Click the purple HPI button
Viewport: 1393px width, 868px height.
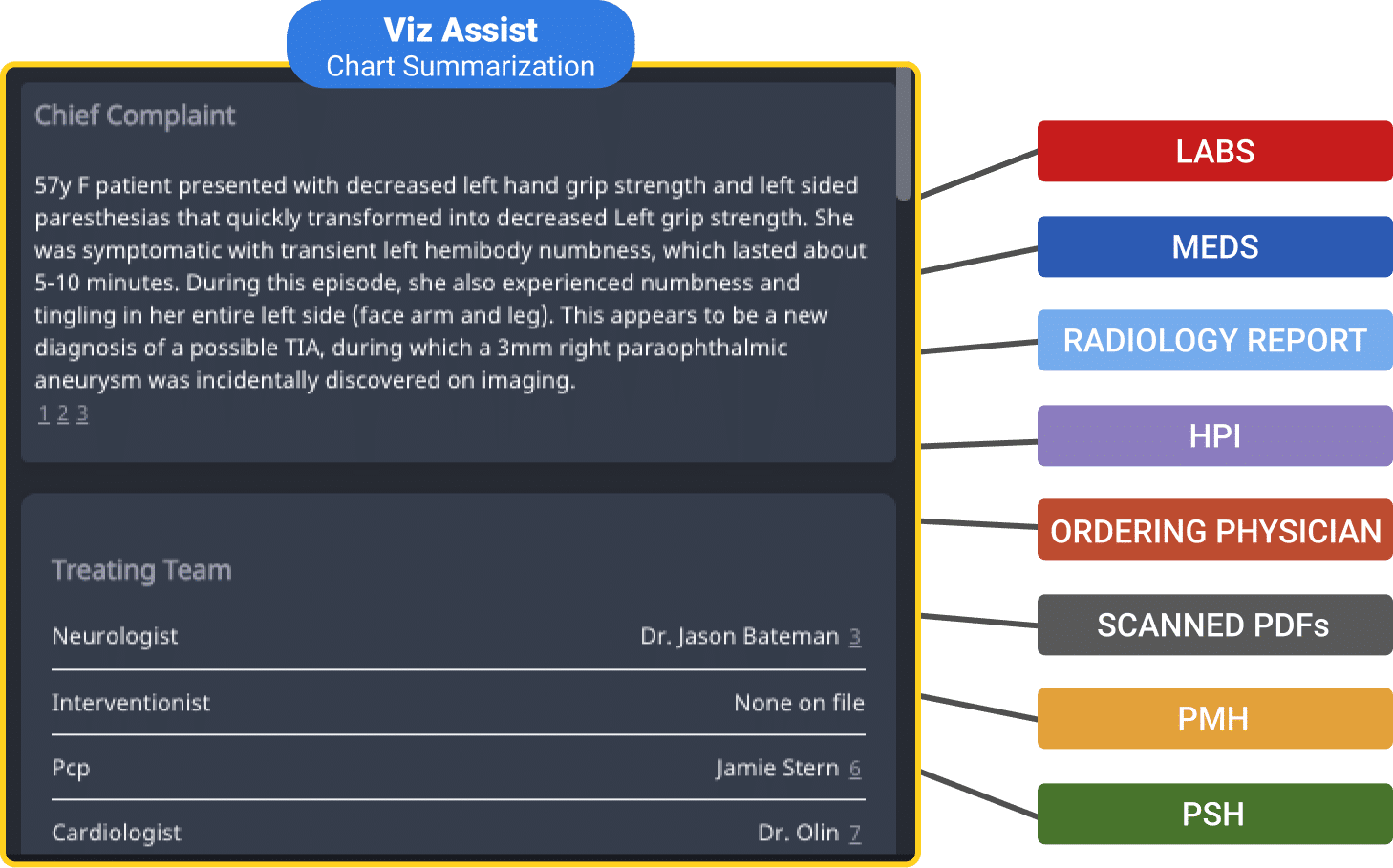[x=1214, y=435]
